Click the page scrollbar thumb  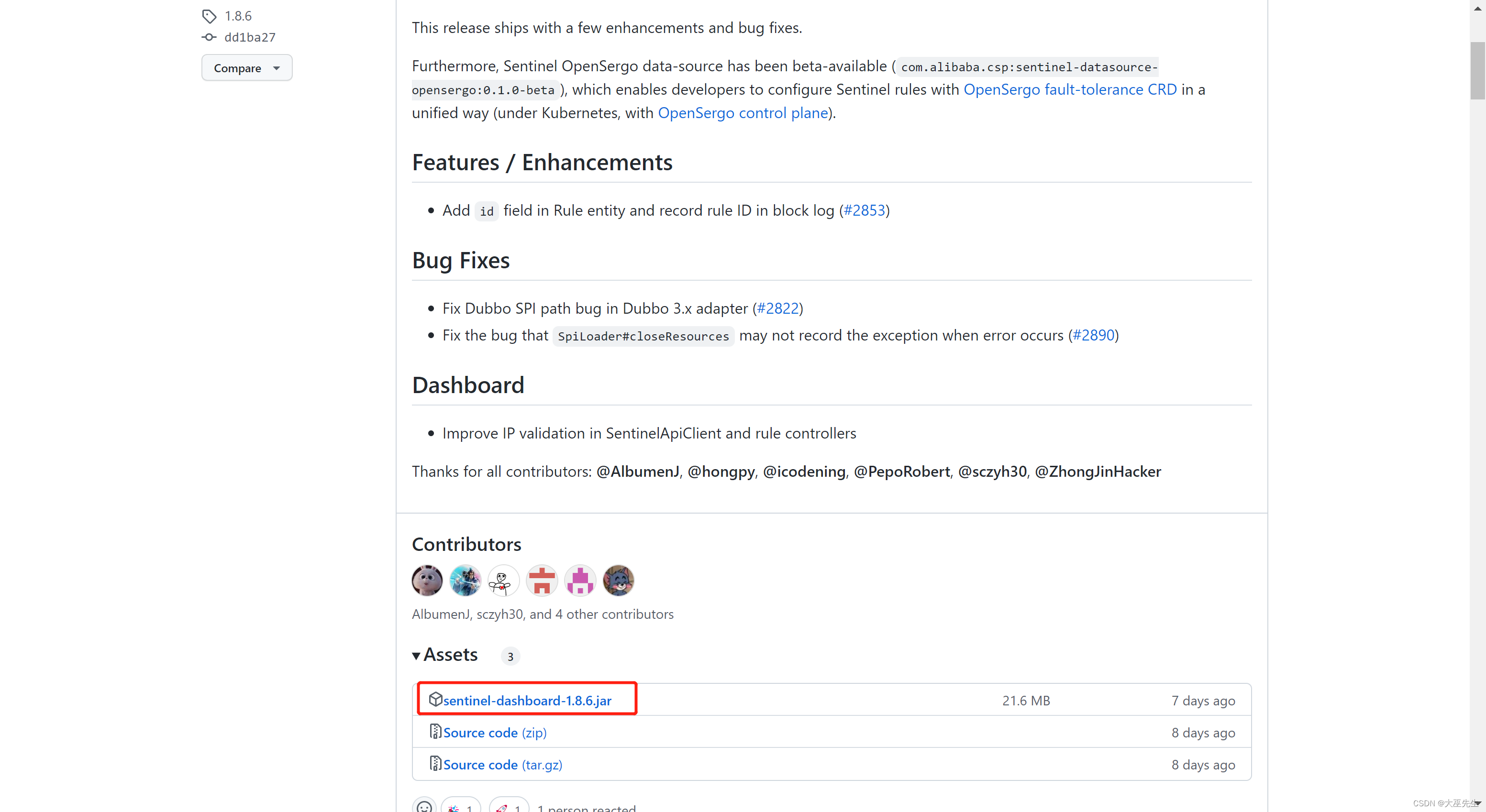pyautogui.click(x=1477, y=70)
